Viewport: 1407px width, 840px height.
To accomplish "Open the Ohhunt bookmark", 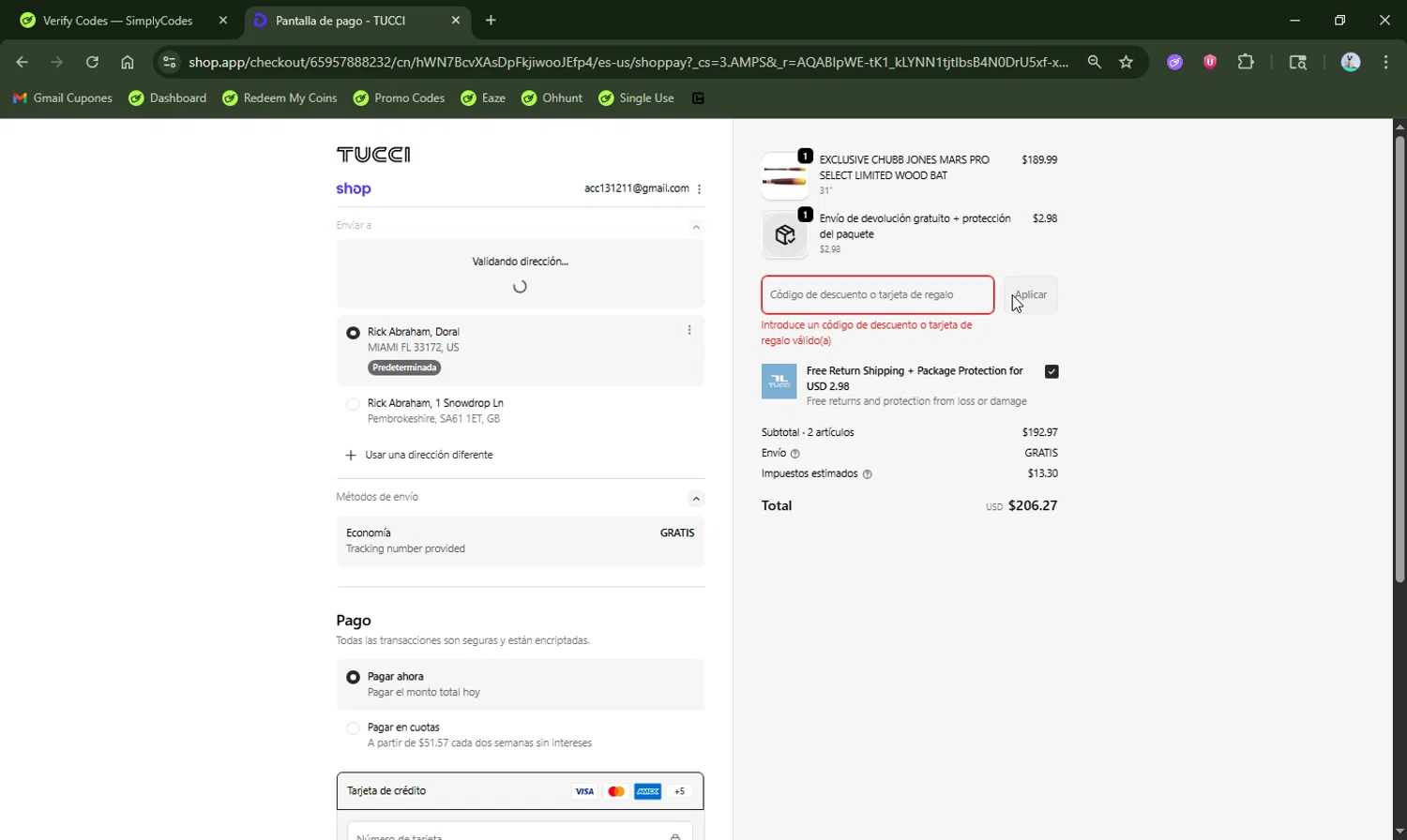I will pyautogui.click(x=552, y=98).
